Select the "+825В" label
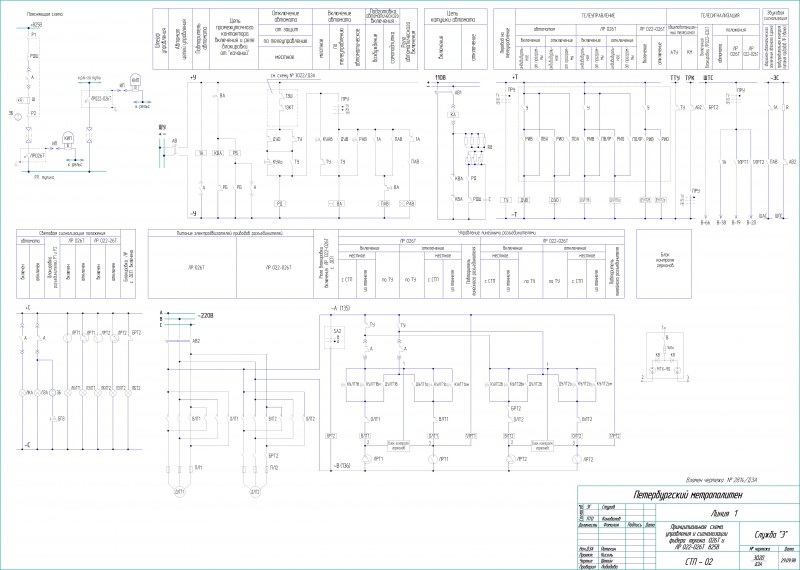The image size is (800, 570). tap(36, 24)
